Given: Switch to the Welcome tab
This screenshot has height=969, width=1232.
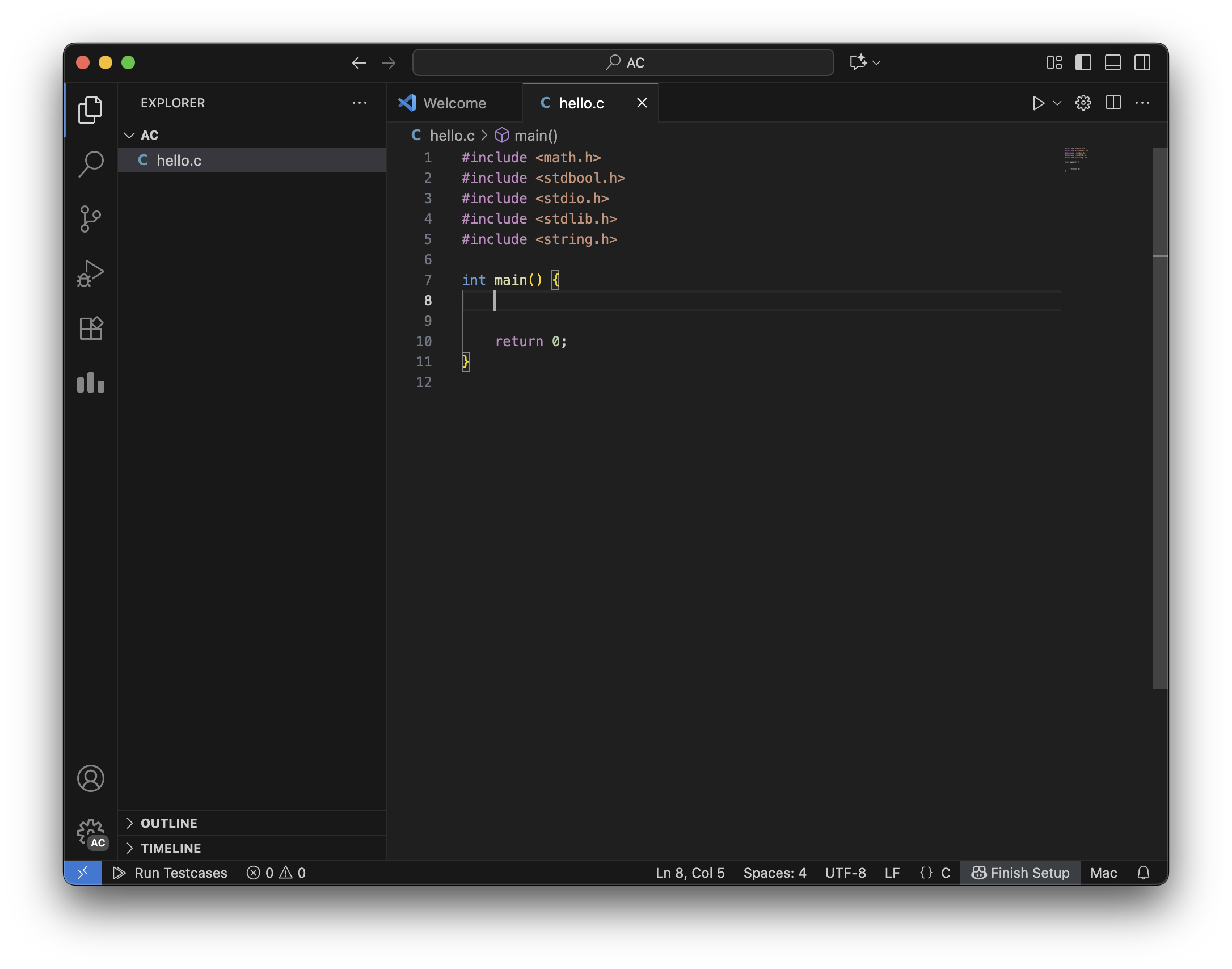Looking at the screenshot, I should 454,103.
